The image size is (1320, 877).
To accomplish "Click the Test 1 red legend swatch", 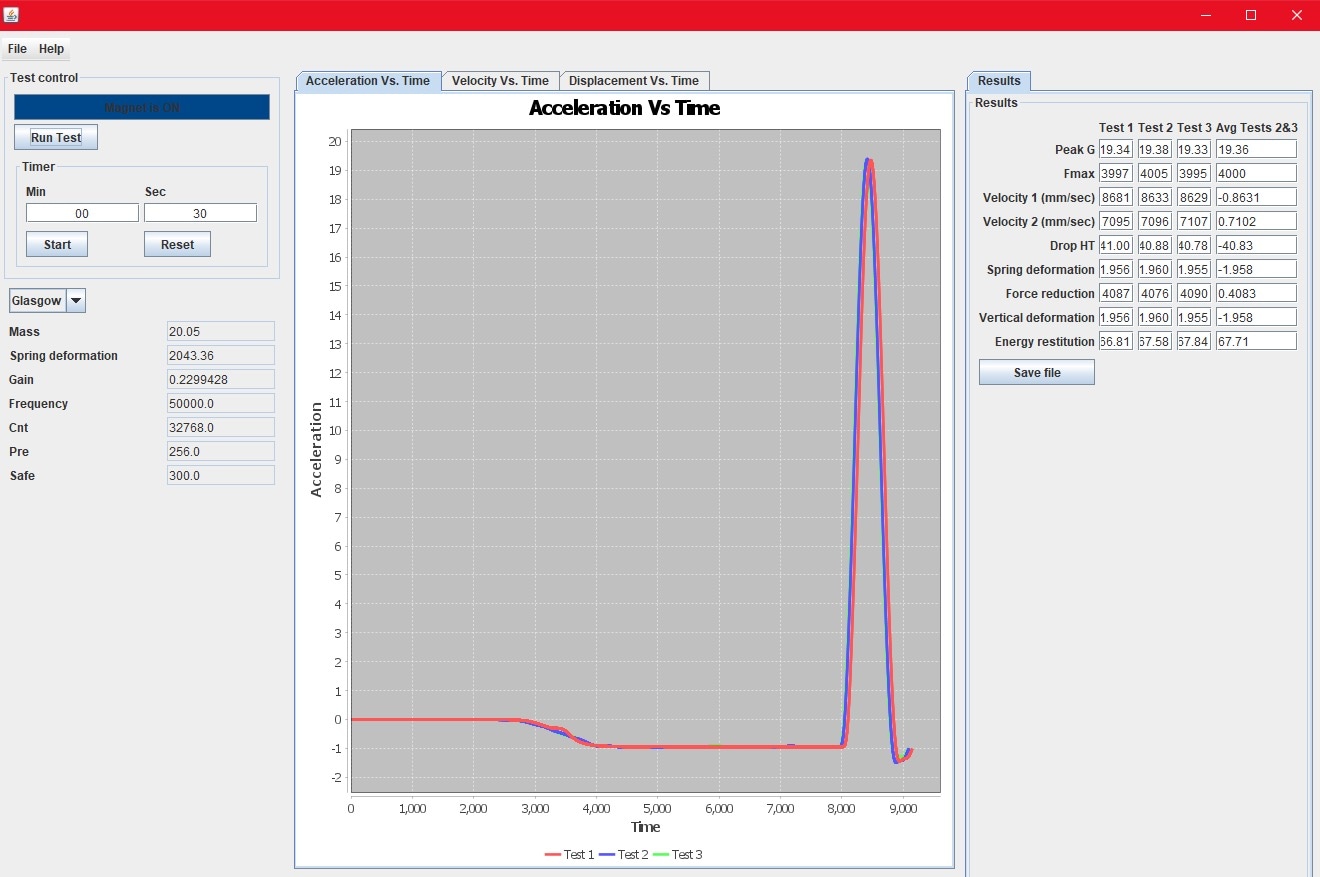I will click(x=553, y=855).
